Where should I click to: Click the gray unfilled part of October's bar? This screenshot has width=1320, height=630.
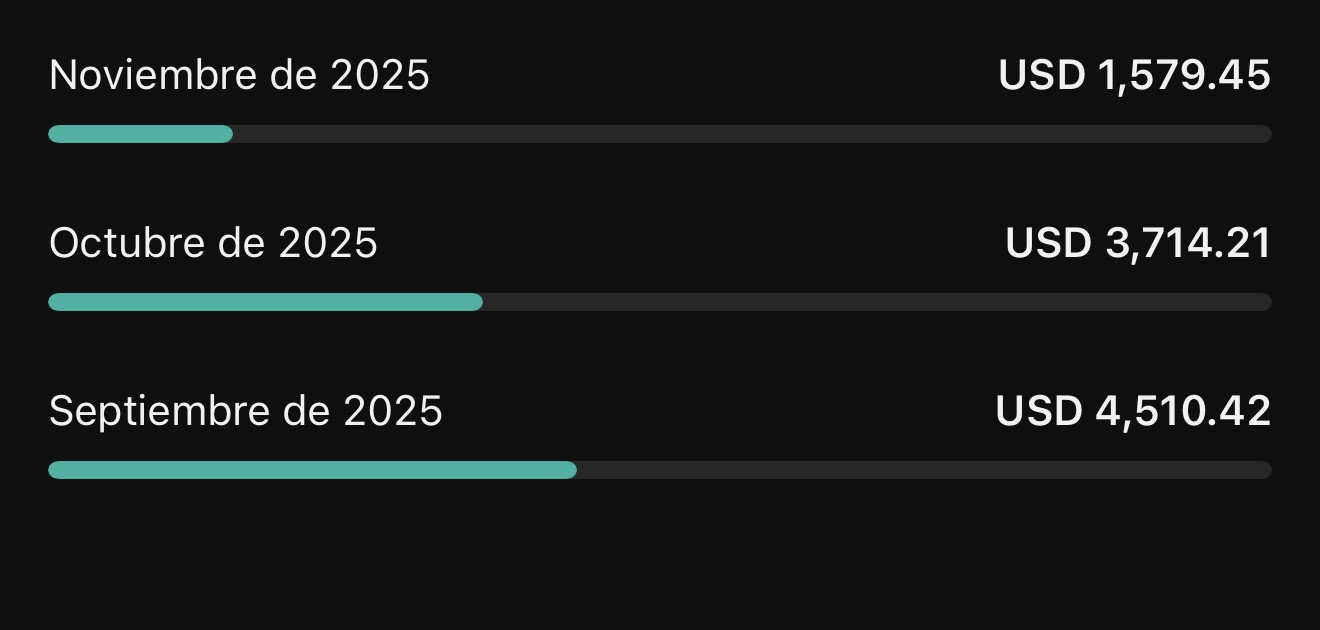875,302
